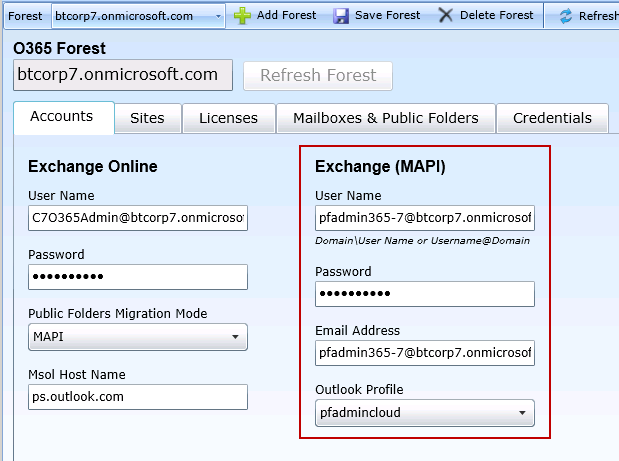The height and width of the screenshot is (461, 619).
Task: Select the Mailboxes & Public Folders tab
Action: tap(385, 118)
